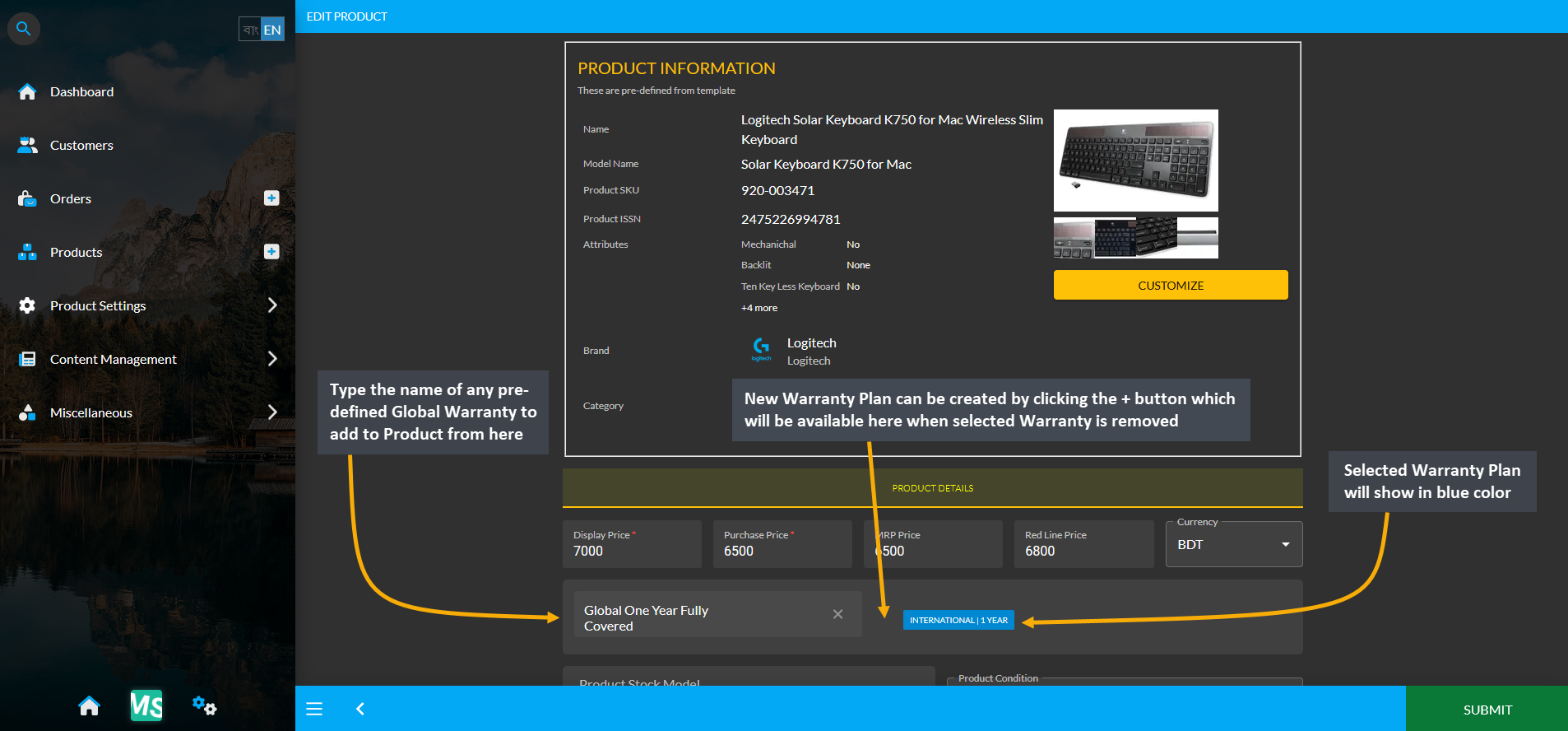Click bottom home icon in sidebar
1568x731 pixels.
pos(89,705)
